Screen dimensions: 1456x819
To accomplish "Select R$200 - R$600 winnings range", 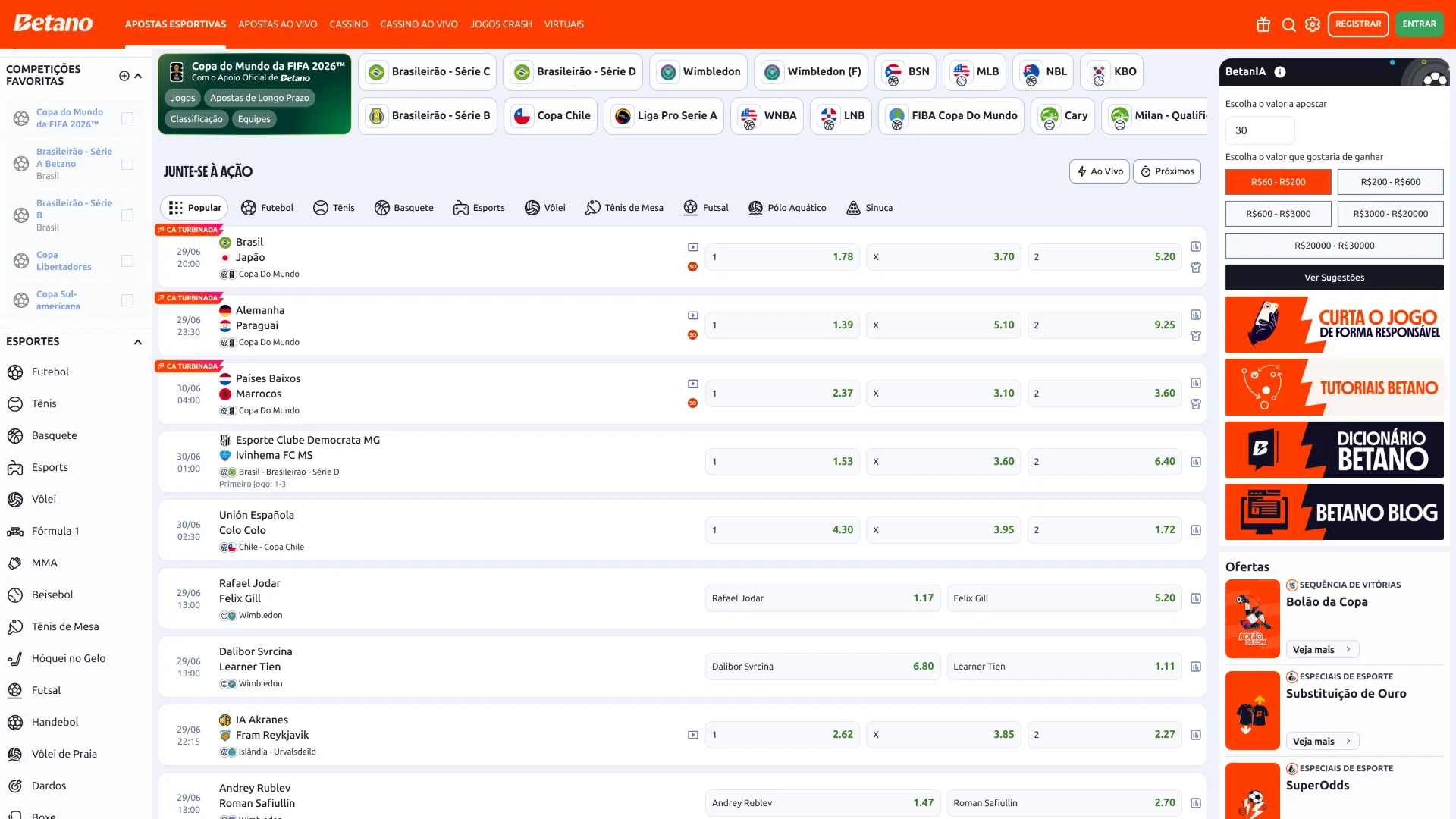I will point(1390,182).
